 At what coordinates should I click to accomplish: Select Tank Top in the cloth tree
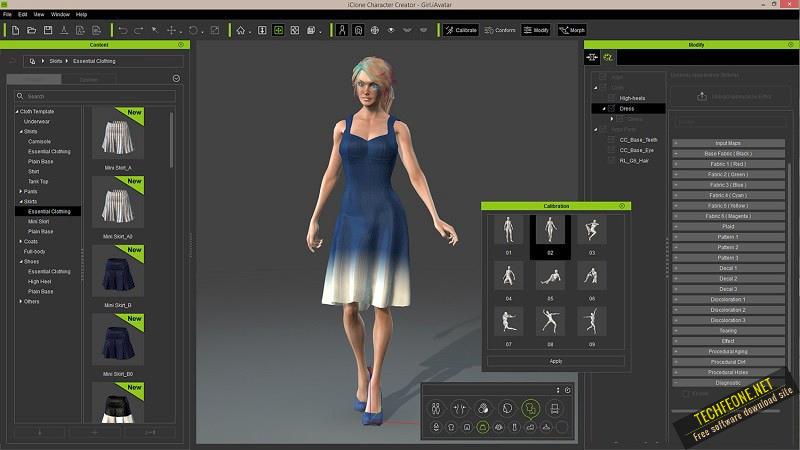click(38, 181)
